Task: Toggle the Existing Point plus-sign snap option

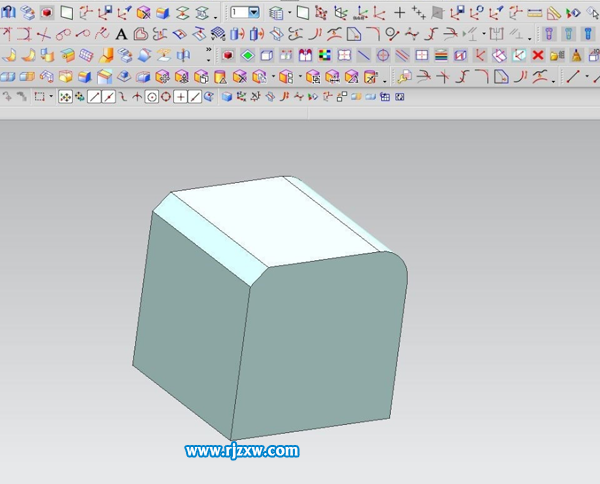Action: (180, 97)
